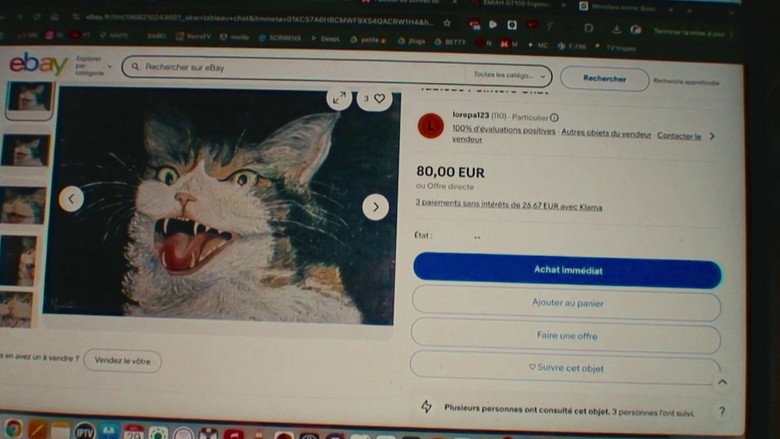Open the RetroTV bookmark
The width and height of the screenshot is (780, 439).
tap(193, 36)
